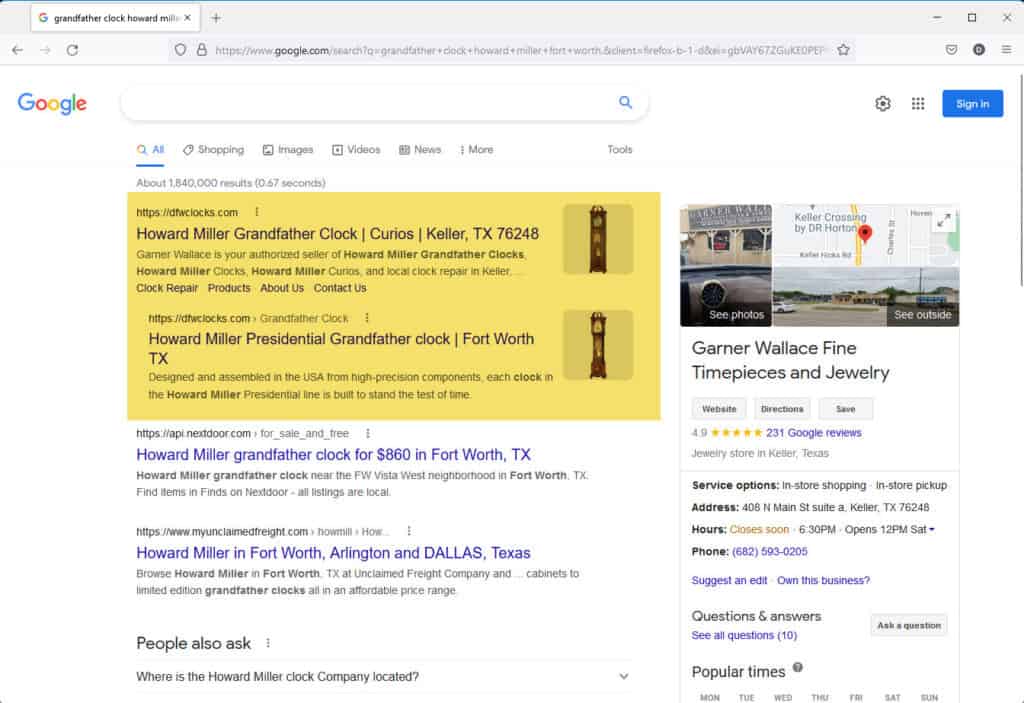Image resolution: width=1024 pixels, height=703 pixels.
Task: Open three-dot menu beside Grandfather Clock breadcrumb
Action: coord(367,318)
